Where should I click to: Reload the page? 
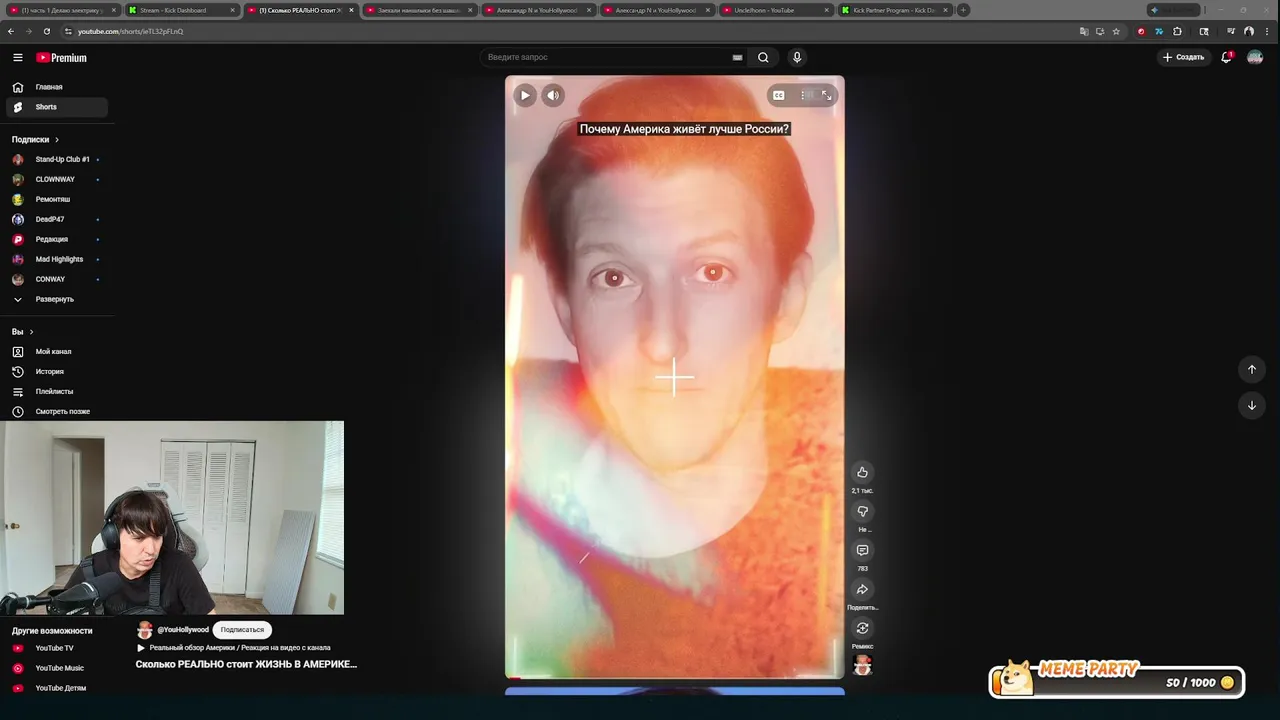pyautogui.click(x=46, y=31)
